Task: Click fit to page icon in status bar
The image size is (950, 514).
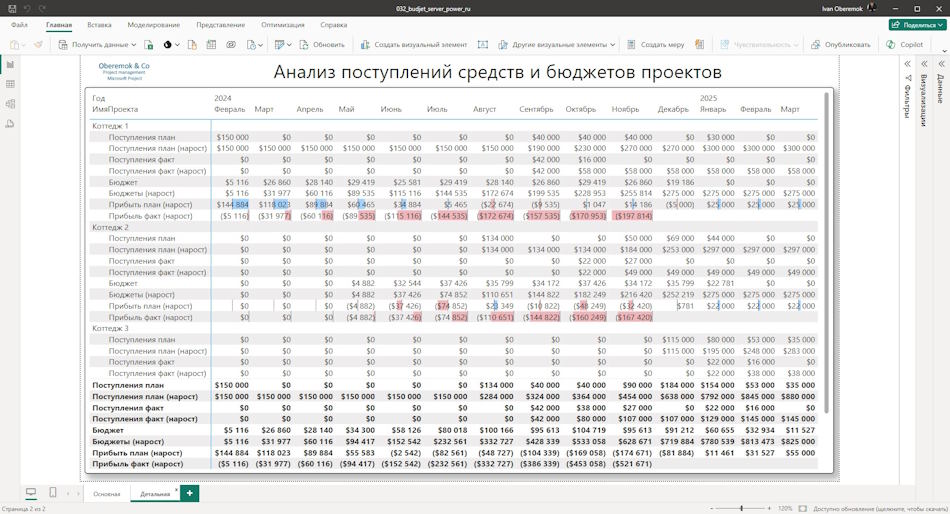Action: (803, 509)
